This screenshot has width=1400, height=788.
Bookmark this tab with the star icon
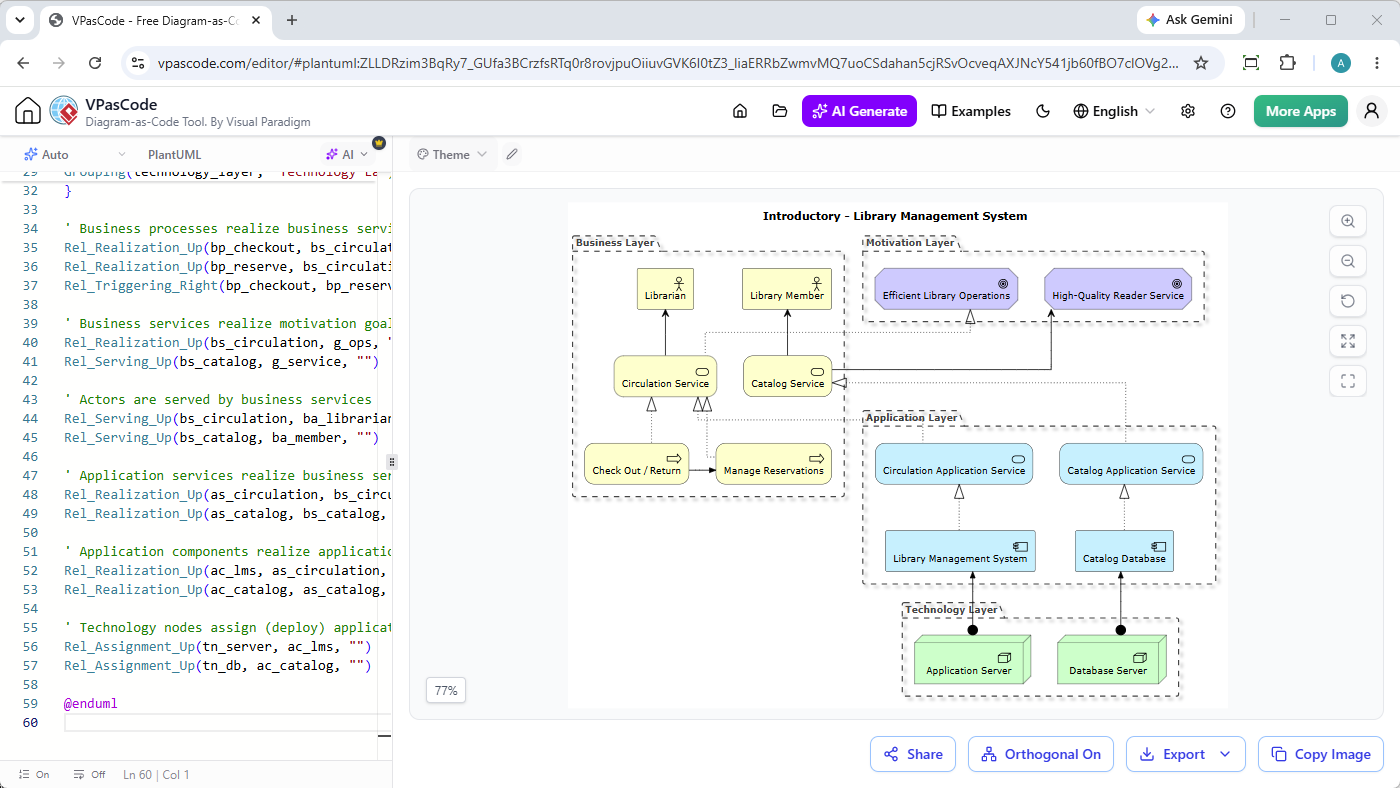pyautogui.click(x=1201, y=63)
